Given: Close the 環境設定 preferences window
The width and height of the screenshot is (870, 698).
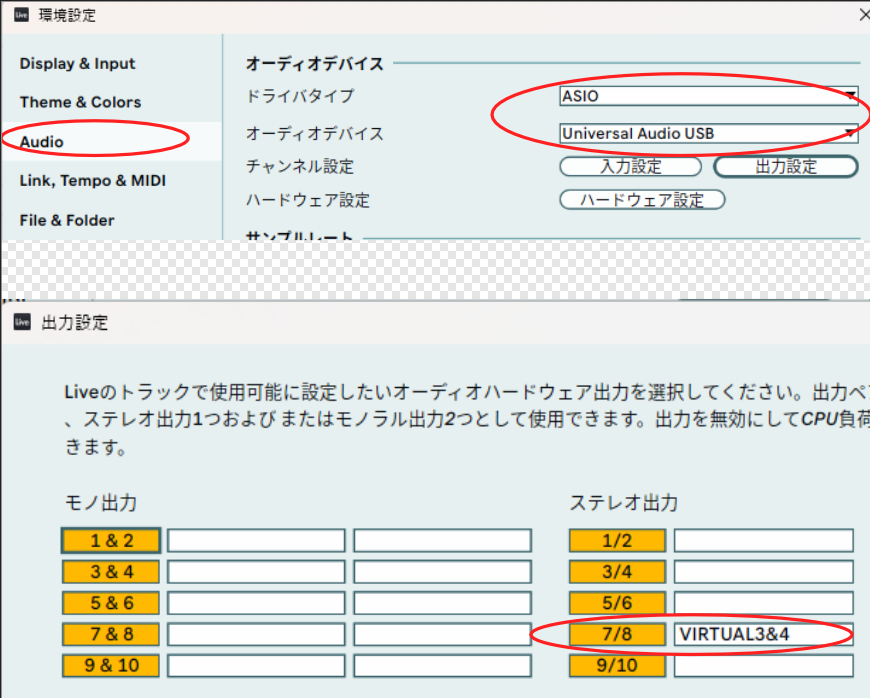Looking at the screenshot, I should click(x=863, y=15).
